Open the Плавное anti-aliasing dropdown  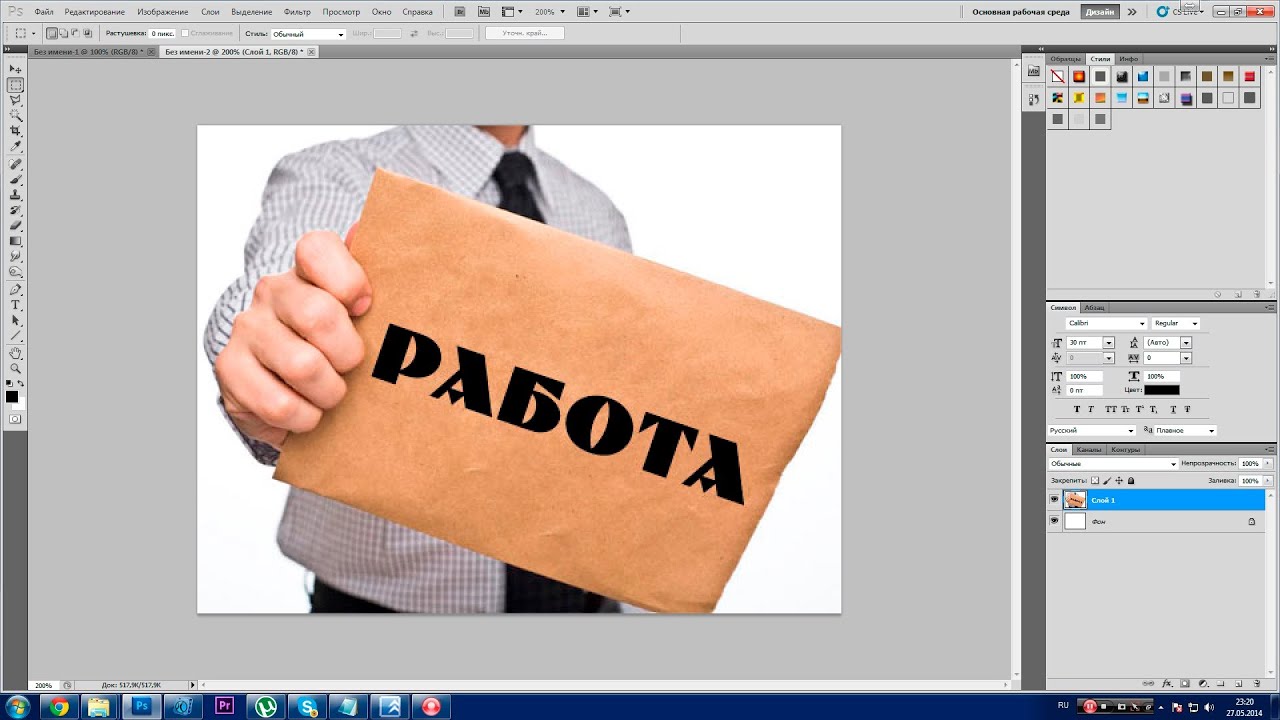click(1185, 430)
